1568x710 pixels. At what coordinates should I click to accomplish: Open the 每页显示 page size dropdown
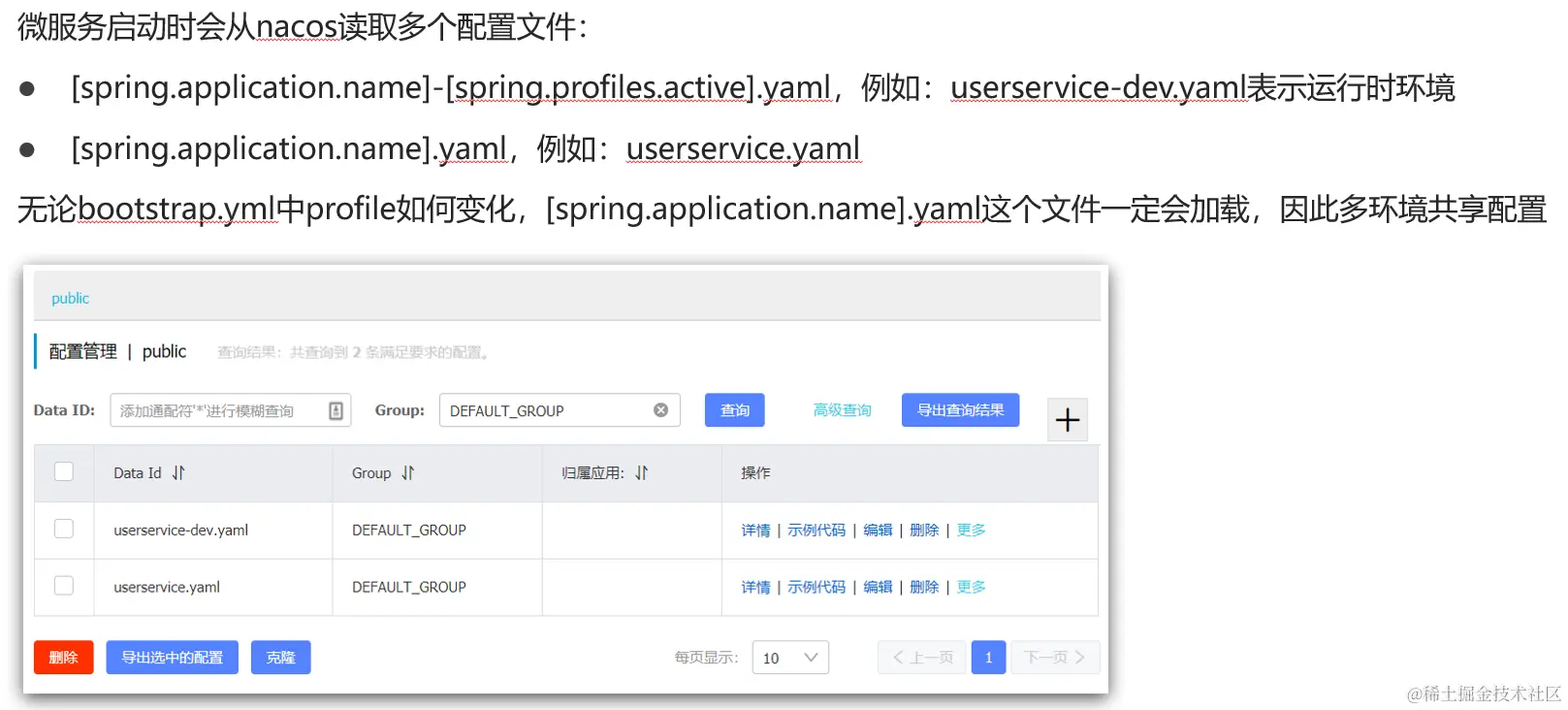[790, 658]
